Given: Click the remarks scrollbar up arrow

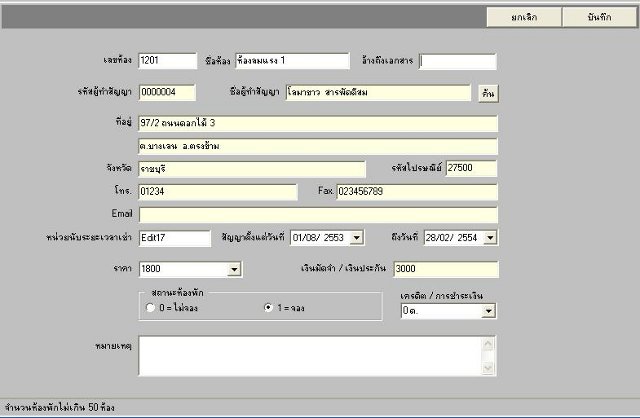Looking at the screenshot, I should click(x=488, y=344).
